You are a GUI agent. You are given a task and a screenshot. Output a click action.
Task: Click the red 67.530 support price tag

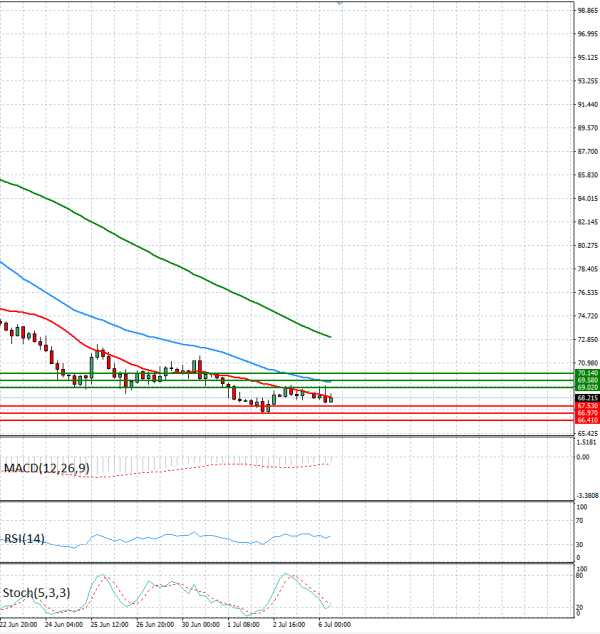pos(587,406)
